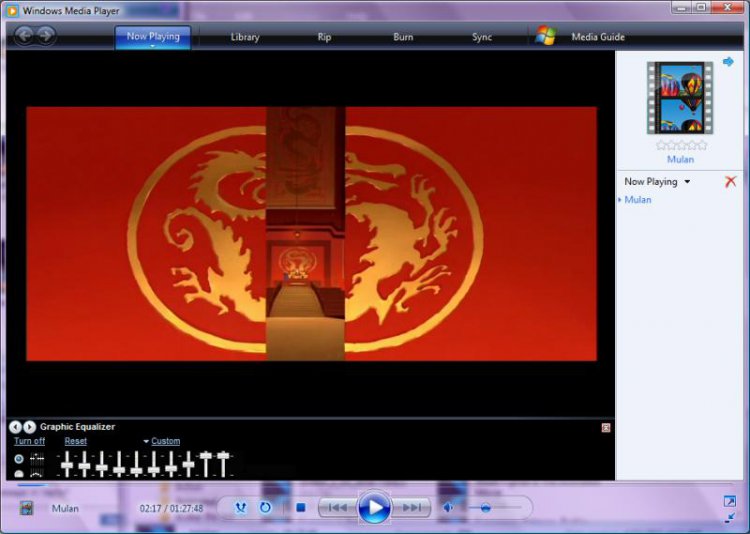Toggle shuffle mode

[241, 507]
